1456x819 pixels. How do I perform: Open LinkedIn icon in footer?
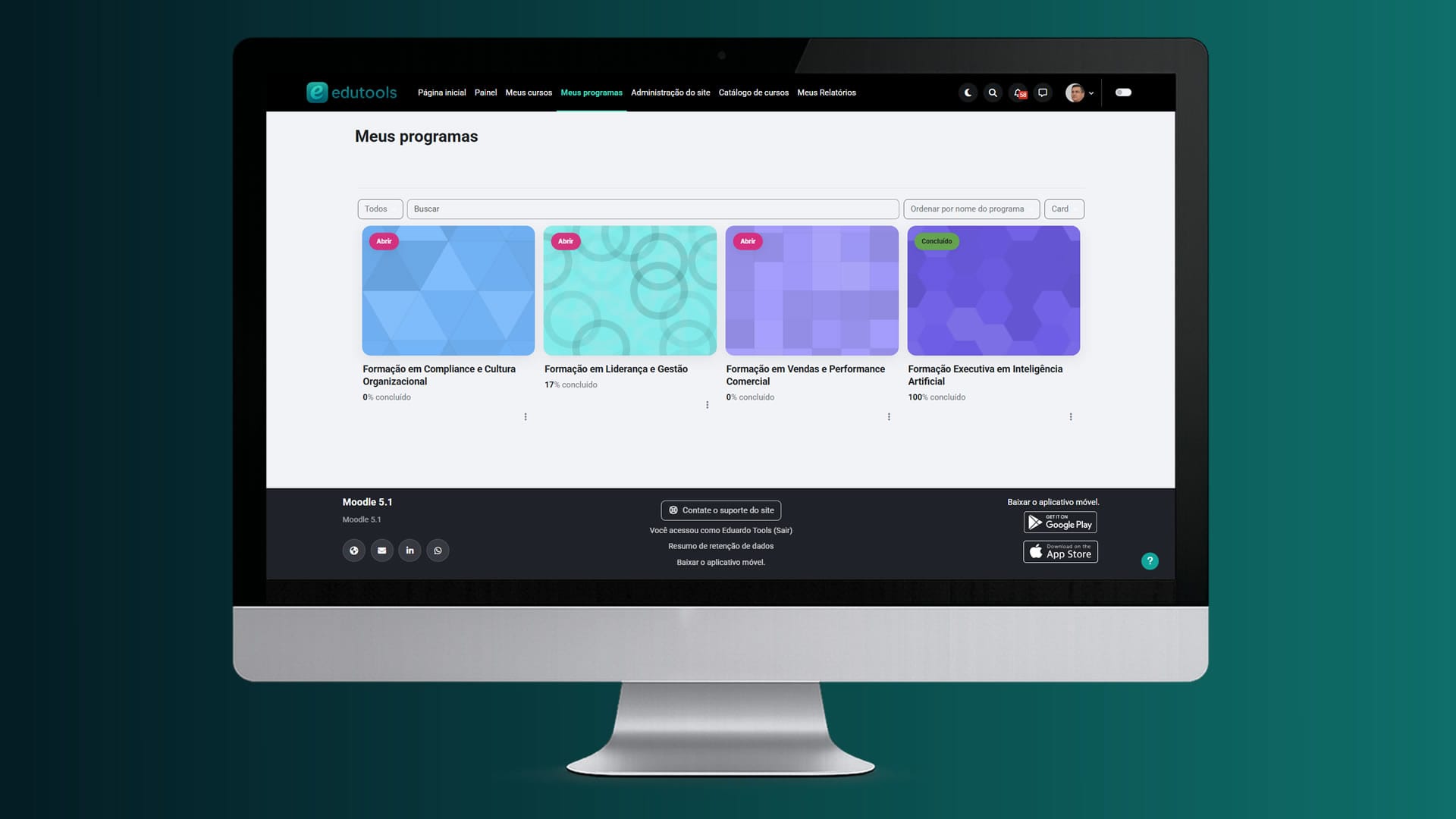point(409,551)
